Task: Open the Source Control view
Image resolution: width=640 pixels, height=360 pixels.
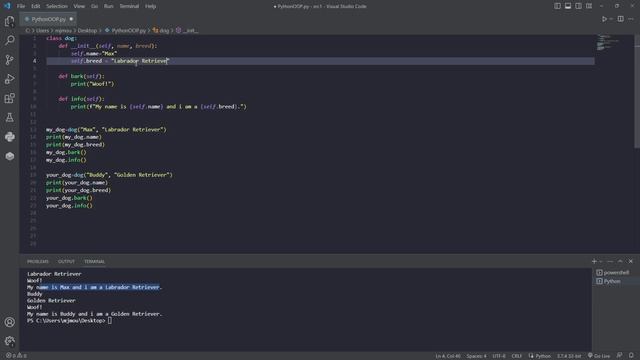Action: tap(9, 60)
